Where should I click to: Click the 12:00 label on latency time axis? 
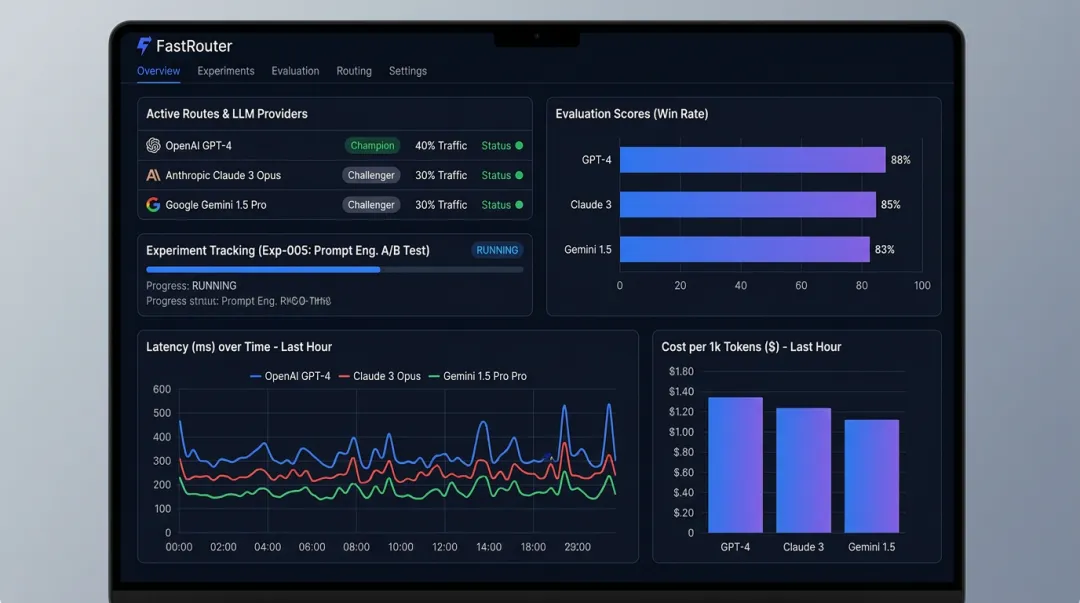click(444, 546)
